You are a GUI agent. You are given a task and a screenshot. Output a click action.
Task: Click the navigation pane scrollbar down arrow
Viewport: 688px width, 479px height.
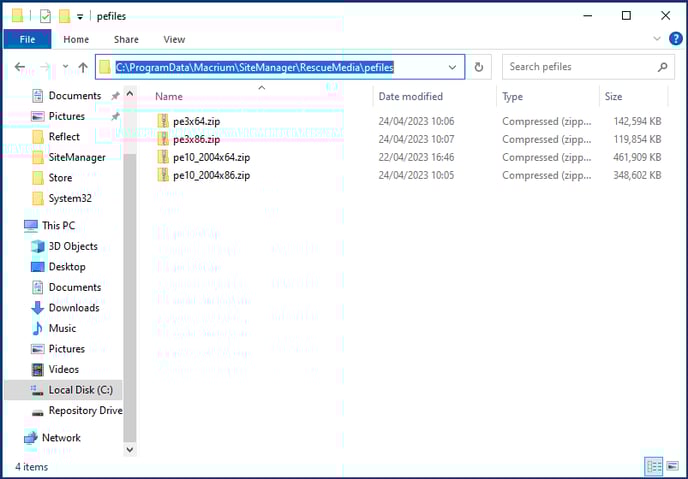tap(129, 452)
